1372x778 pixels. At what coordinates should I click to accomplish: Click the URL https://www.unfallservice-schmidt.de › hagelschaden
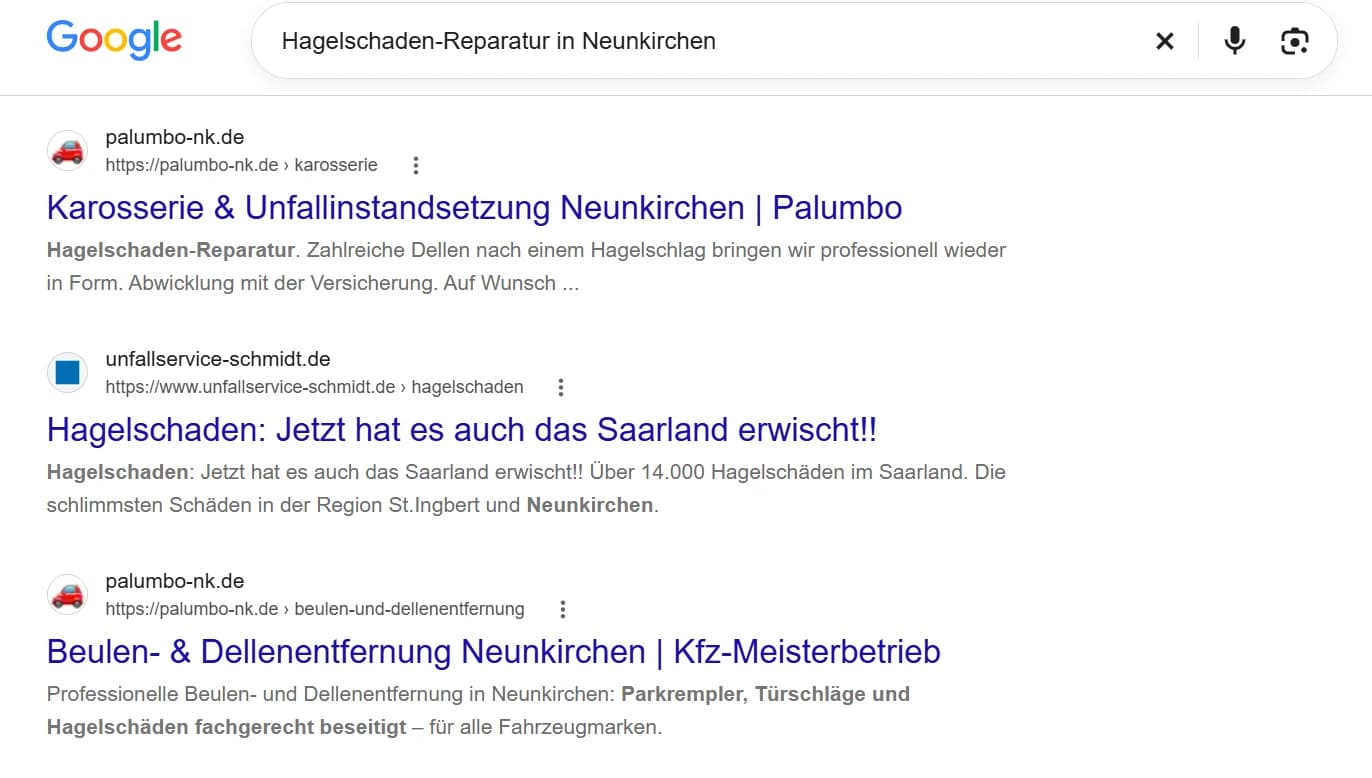(315, 387)
